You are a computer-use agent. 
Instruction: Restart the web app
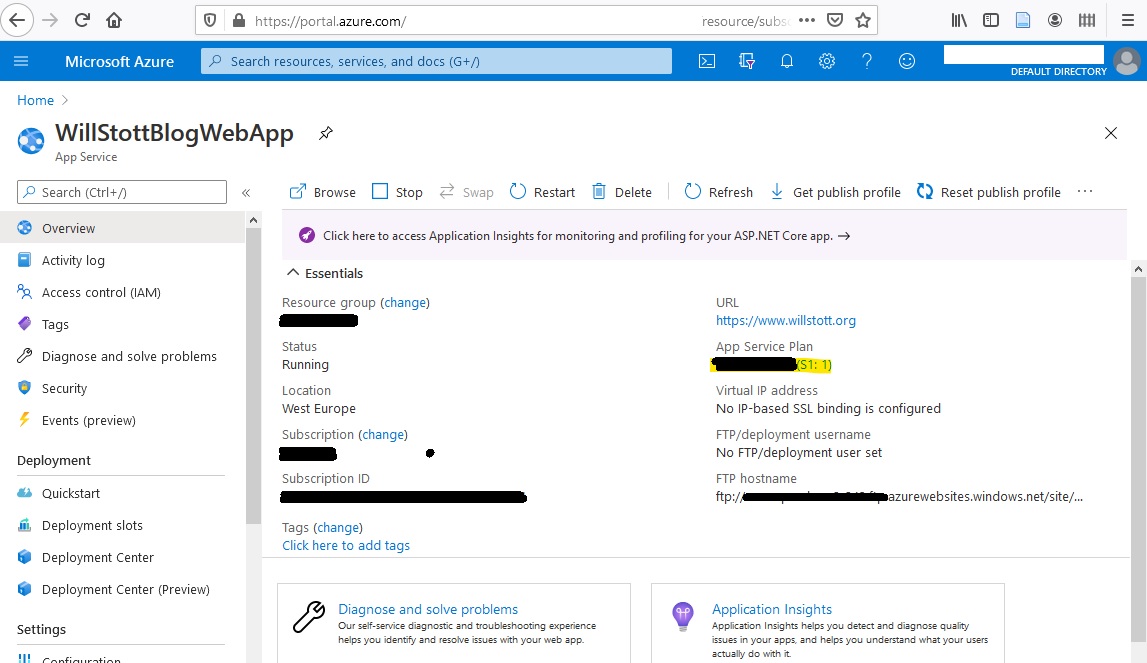541,191
